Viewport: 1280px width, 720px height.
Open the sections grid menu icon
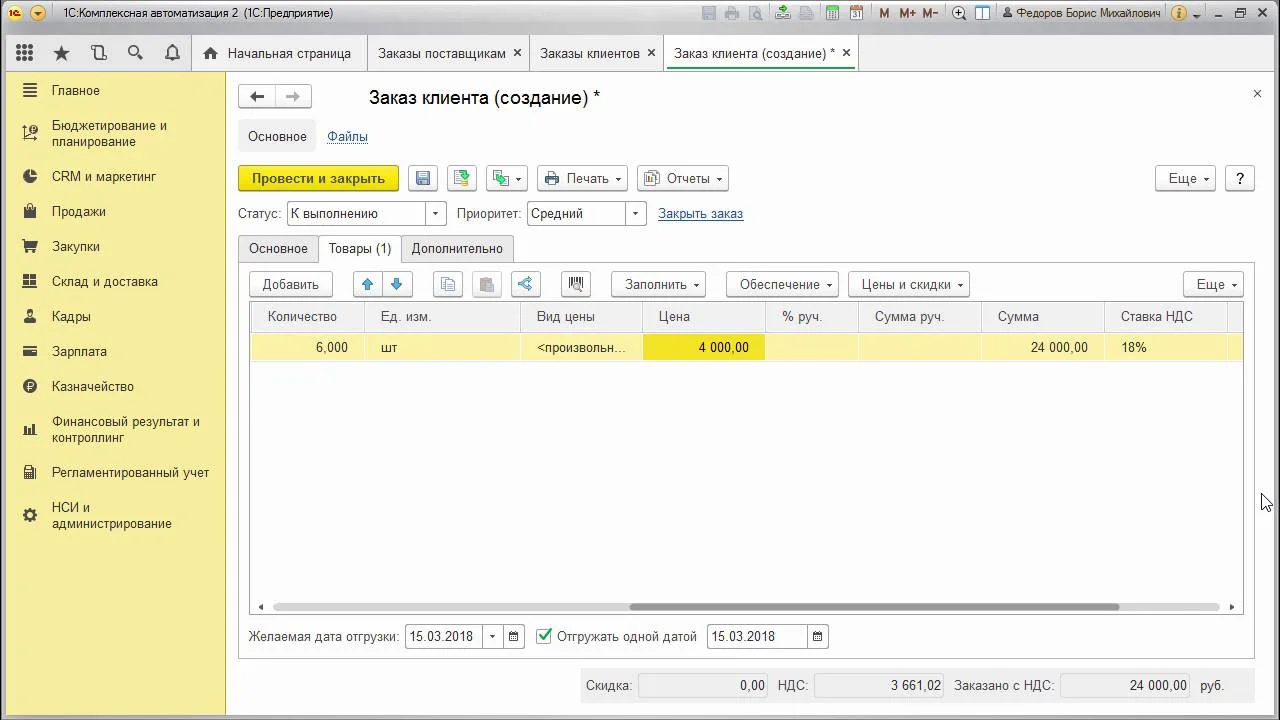25,53
